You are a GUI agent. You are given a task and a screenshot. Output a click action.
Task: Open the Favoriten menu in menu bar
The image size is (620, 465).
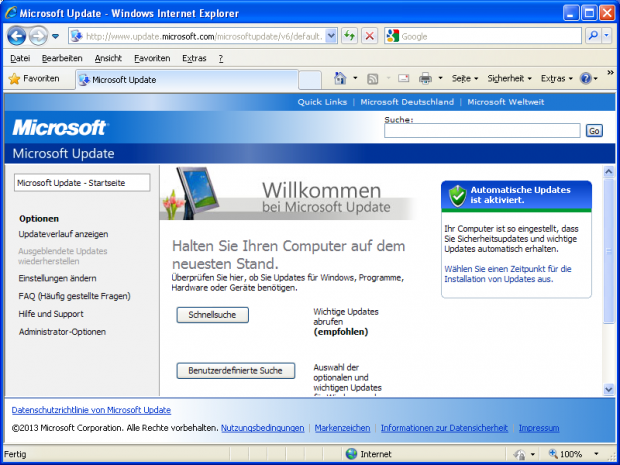(152, 59)
